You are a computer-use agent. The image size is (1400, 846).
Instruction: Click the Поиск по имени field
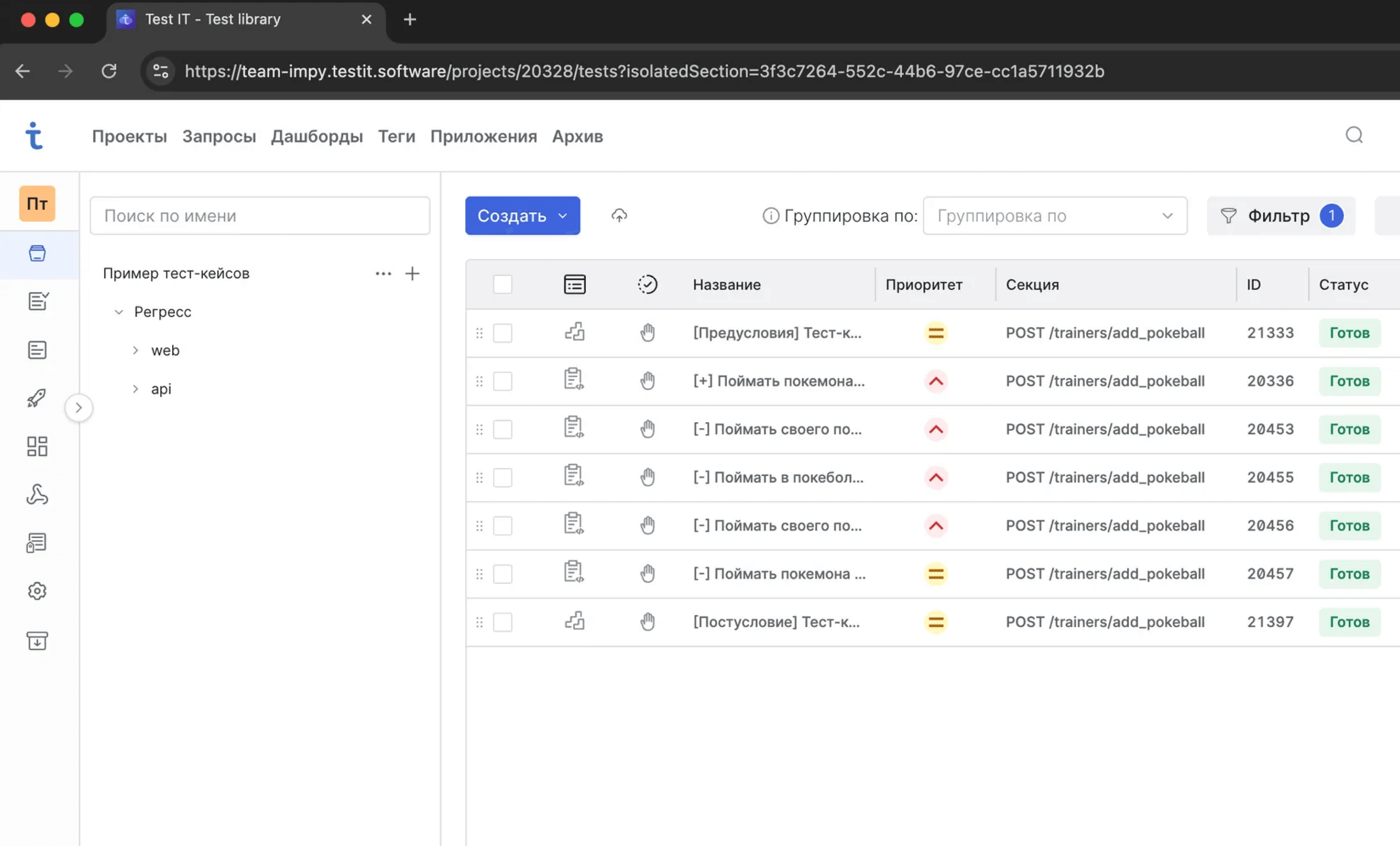pyautogui.click(x=260, y=216)
